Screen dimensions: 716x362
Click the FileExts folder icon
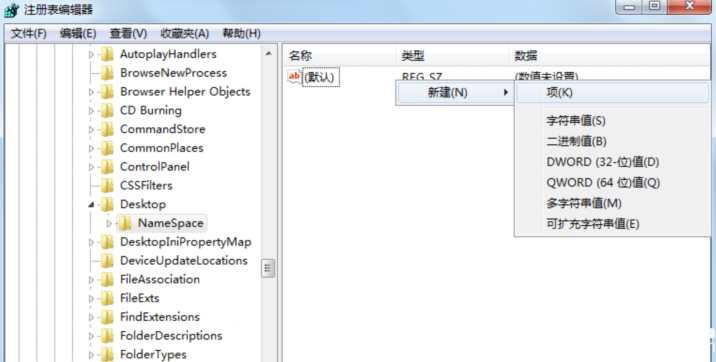pos(107,298)
